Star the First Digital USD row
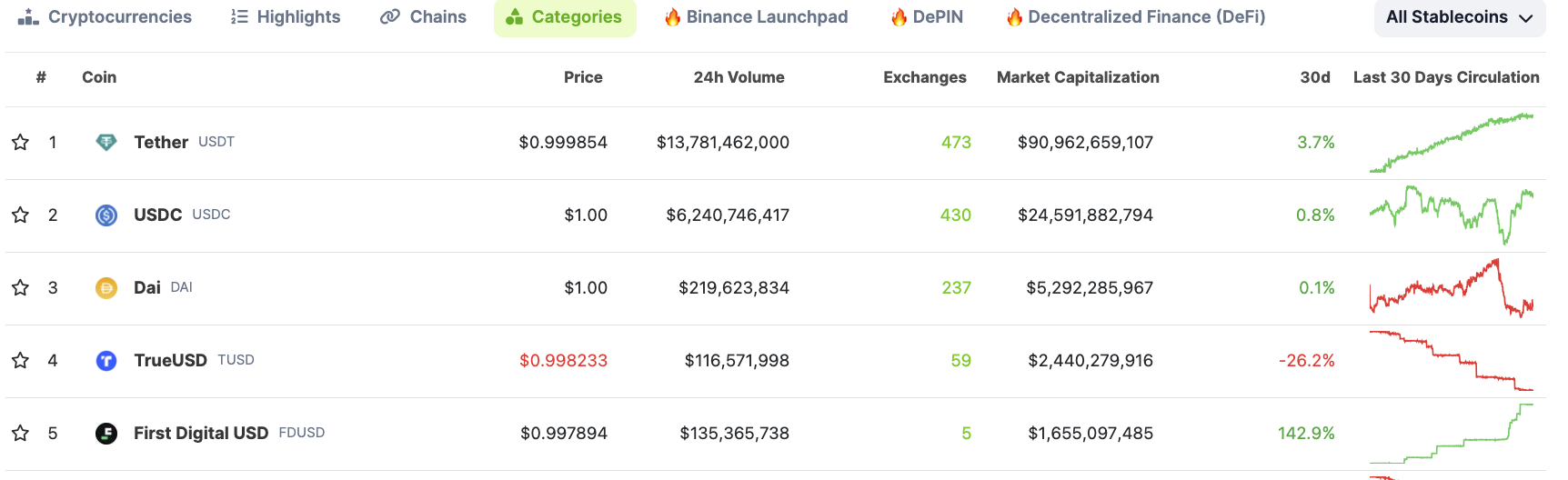Screen dimensions: 1568x480 tap(20, 433)
